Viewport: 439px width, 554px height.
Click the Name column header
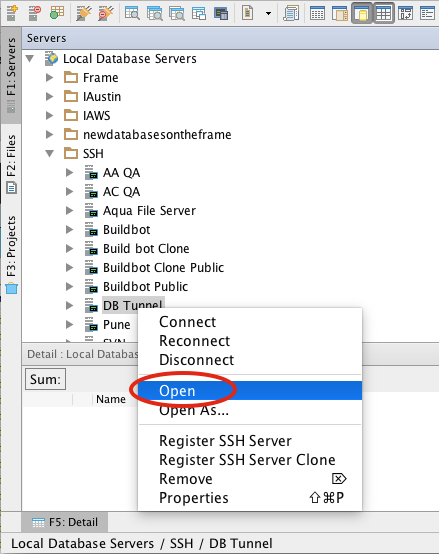pos(111,399)
